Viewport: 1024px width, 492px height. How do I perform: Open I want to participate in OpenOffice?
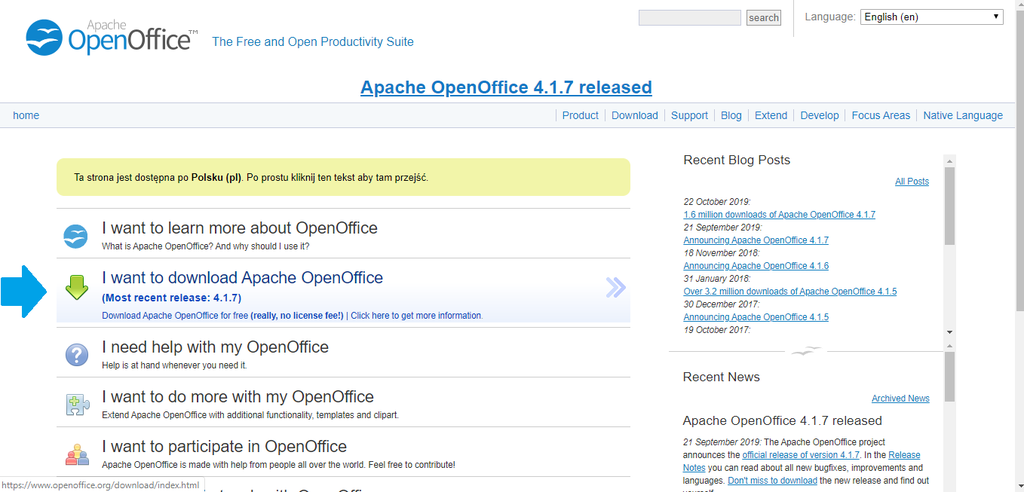[x=224, y=446]
